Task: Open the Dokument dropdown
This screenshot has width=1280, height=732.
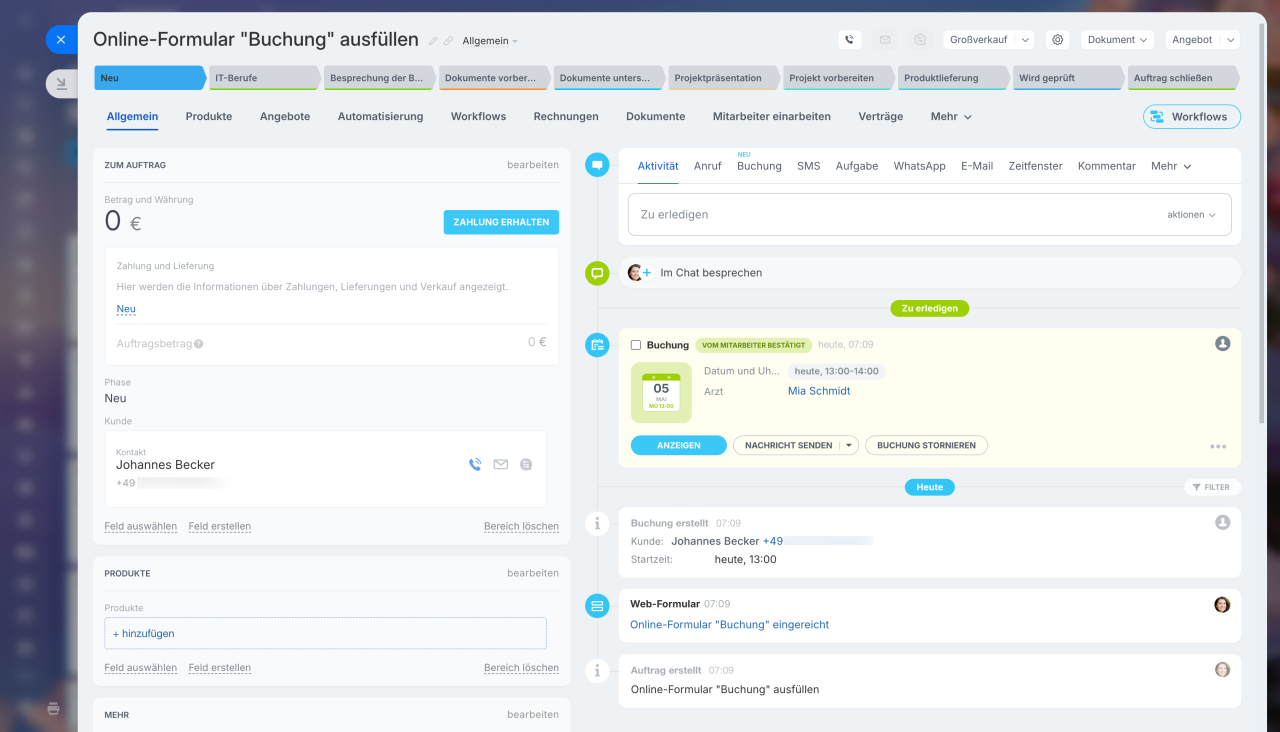Action: point(1117,40)
